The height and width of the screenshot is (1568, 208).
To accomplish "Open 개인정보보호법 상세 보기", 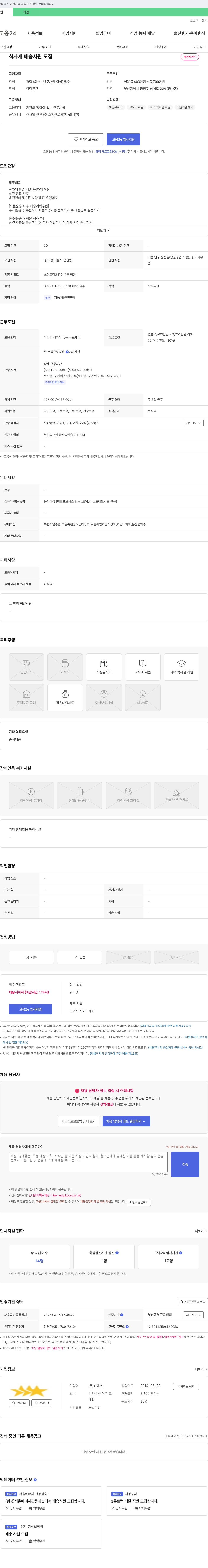I will 79,1121.
